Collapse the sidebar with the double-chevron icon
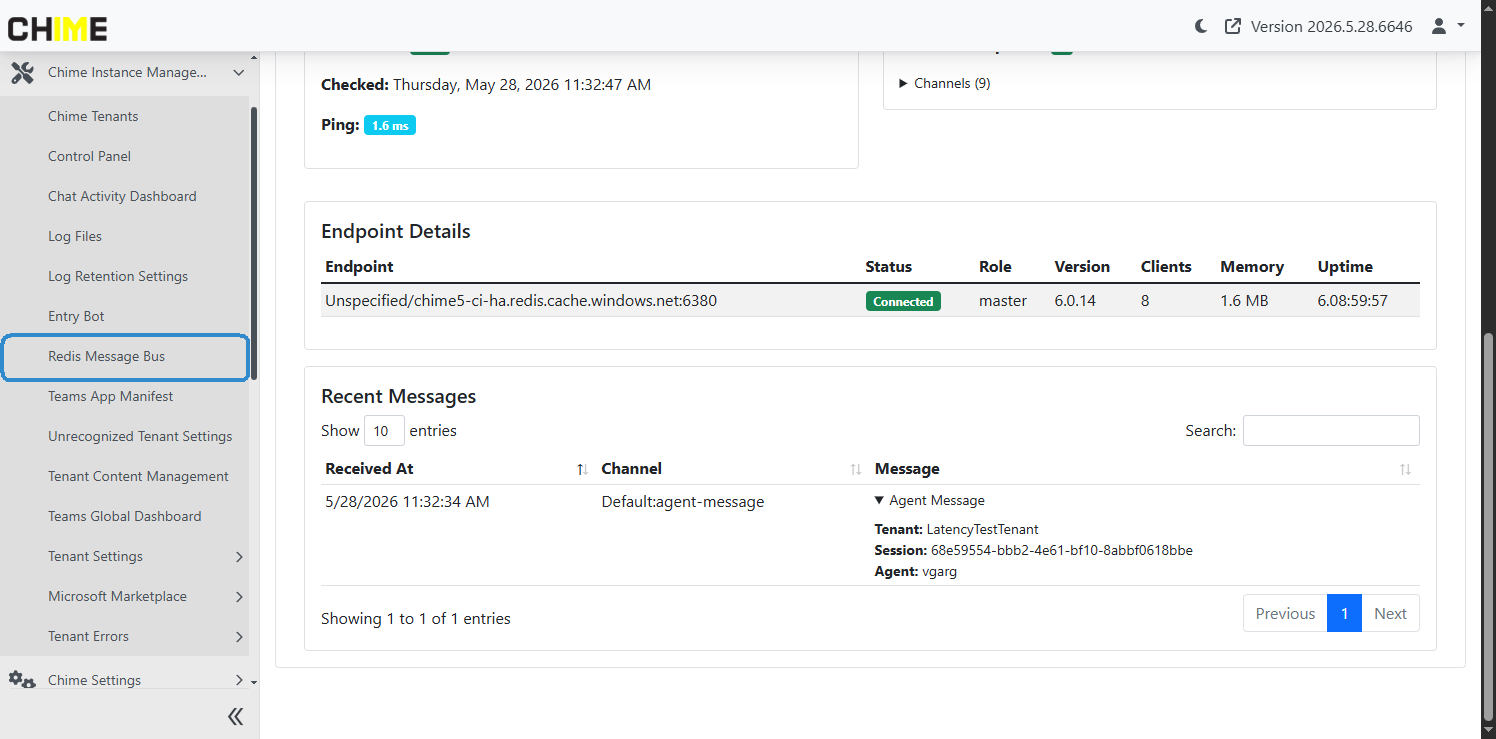This screenshot has width=1496, height=739. (x=235, y=716)
